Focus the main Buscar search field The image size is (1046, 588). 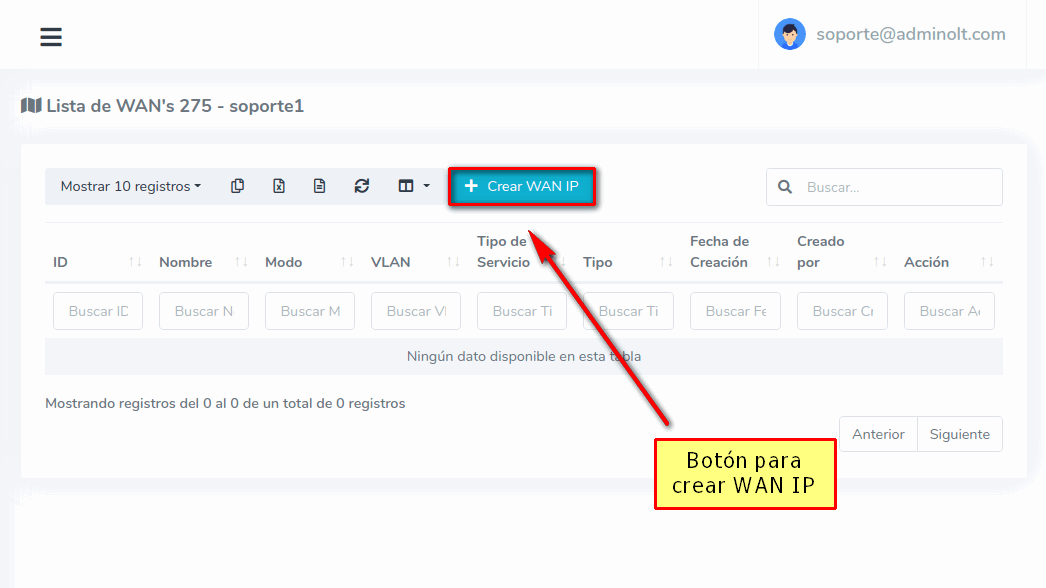tap(898, 187)
